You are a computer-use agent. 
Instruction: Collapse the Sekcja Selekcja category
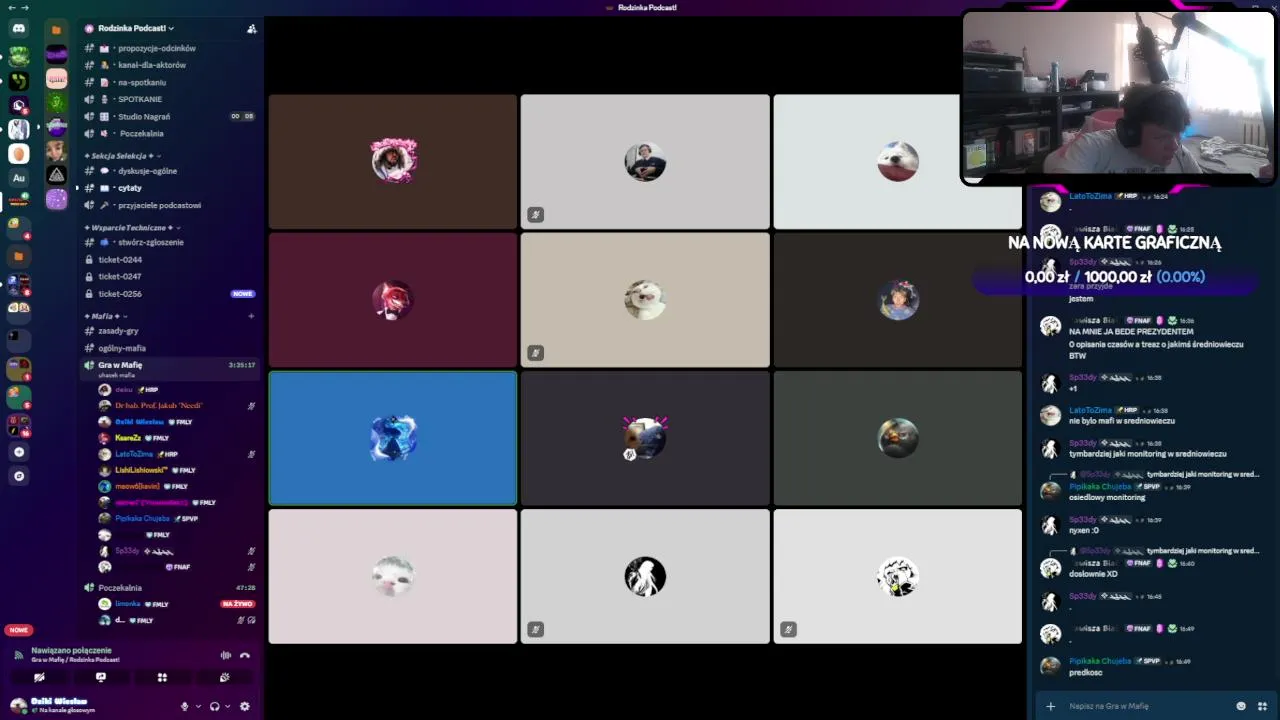click(x=122, y=156)
